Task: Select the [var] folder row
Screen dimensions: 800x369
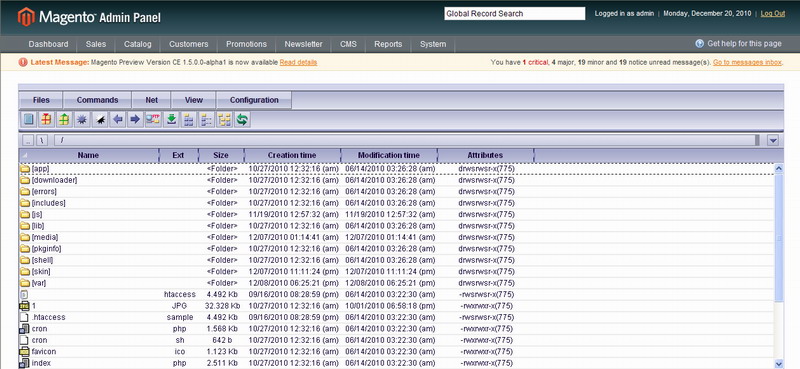Action: tap(396, 283)
